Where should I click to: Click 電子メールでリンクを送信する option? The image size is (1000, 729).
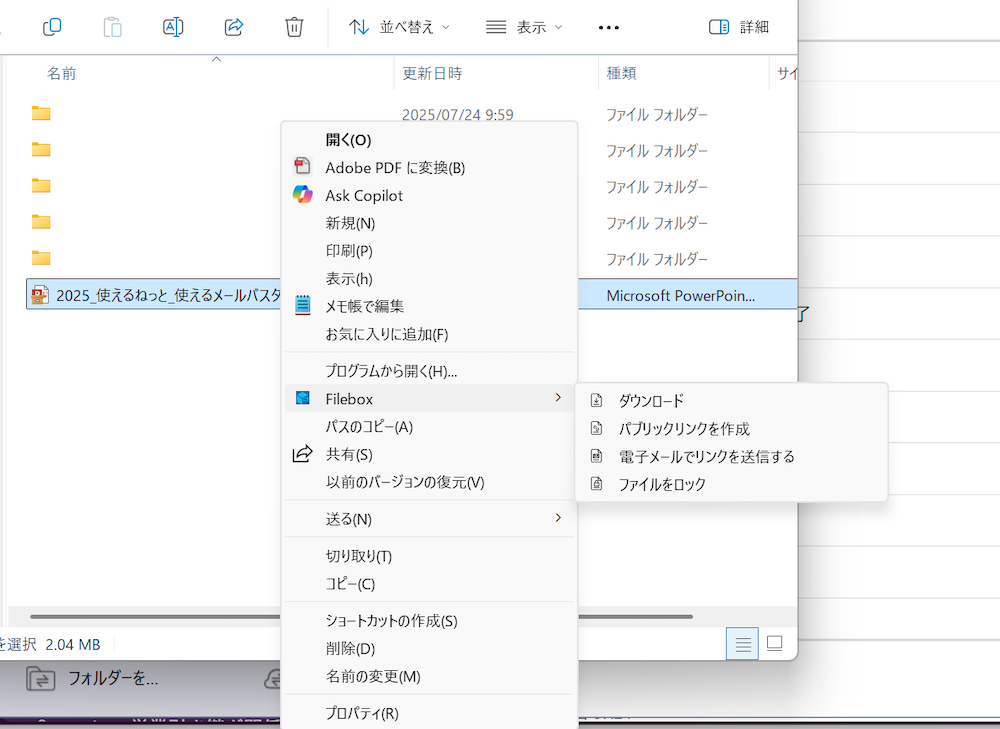706,457
